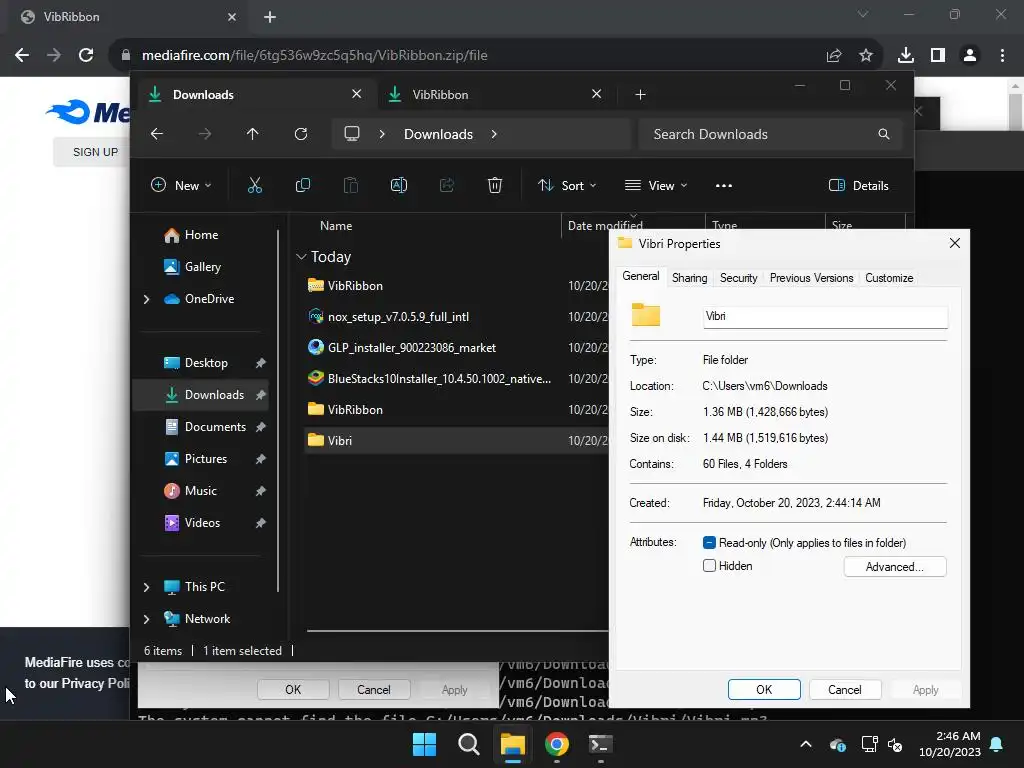
Task: Select the General tab in Vibri Properties
Action: (641, 276)
